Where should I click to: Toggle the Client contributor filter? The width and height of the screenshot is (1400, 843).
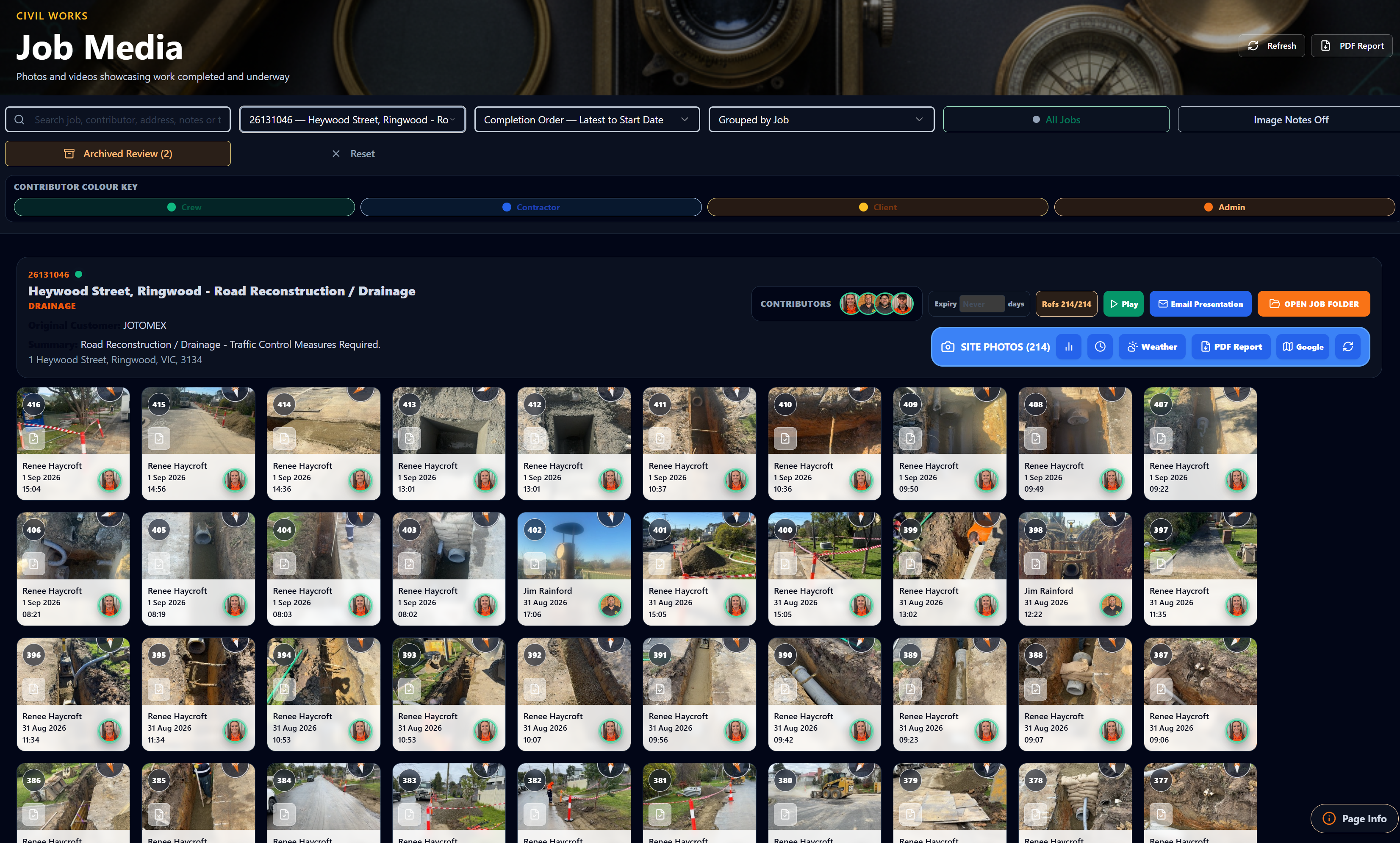click(x=878, y=207)
